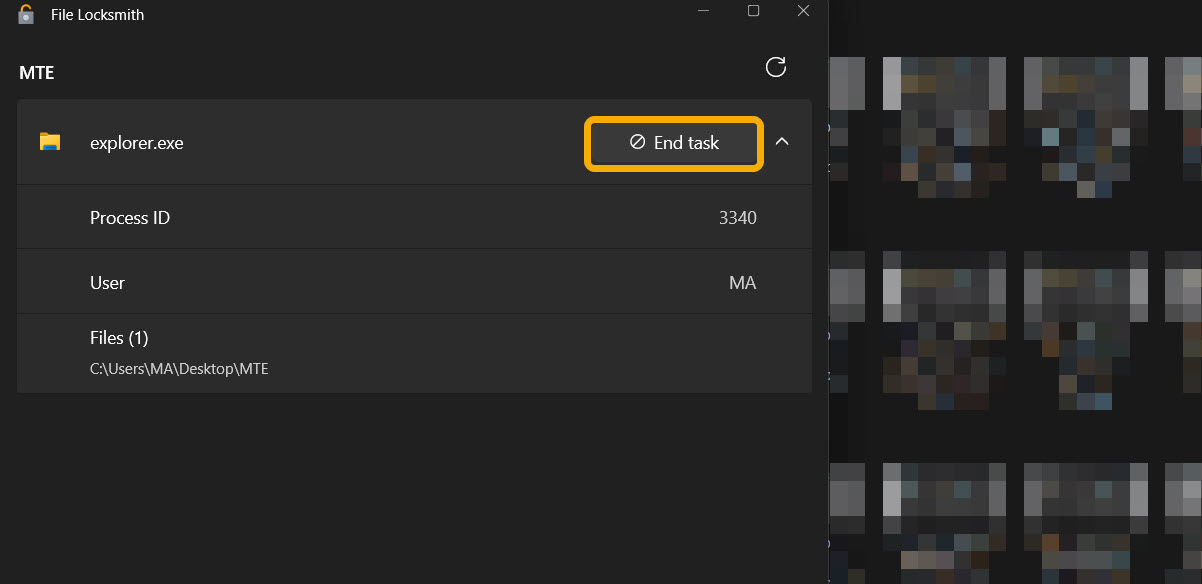
Task: Click the file path C:\Users\MA\Desktop\MTE
Action: 179,368
